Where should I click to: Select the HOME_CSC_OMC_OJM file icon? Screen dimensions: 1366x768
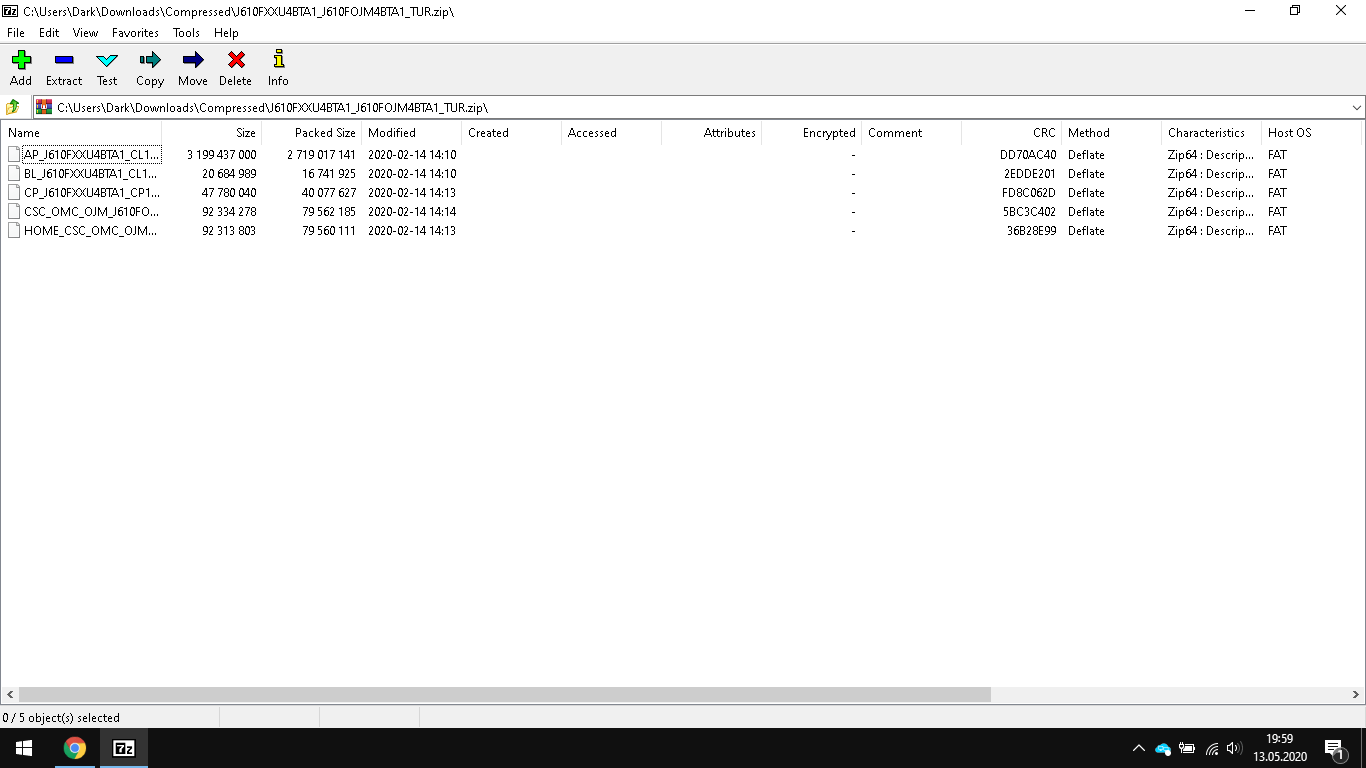[x=14, y=231]
